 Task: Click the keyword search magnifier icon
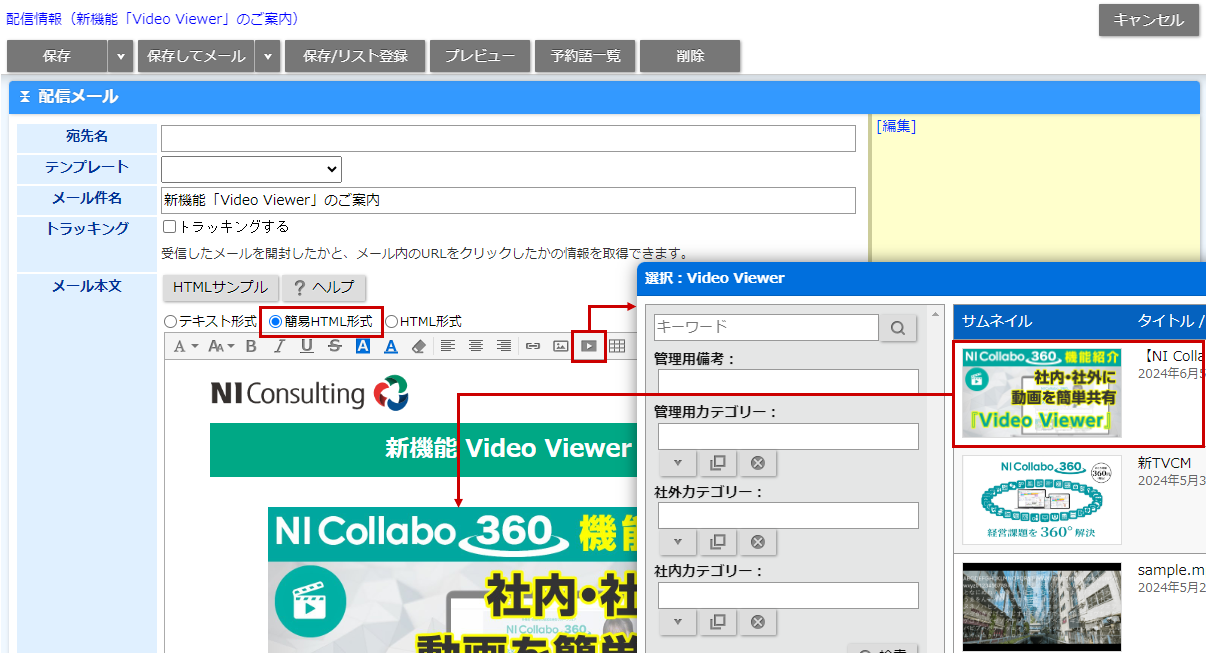click(x=898, y=327)
